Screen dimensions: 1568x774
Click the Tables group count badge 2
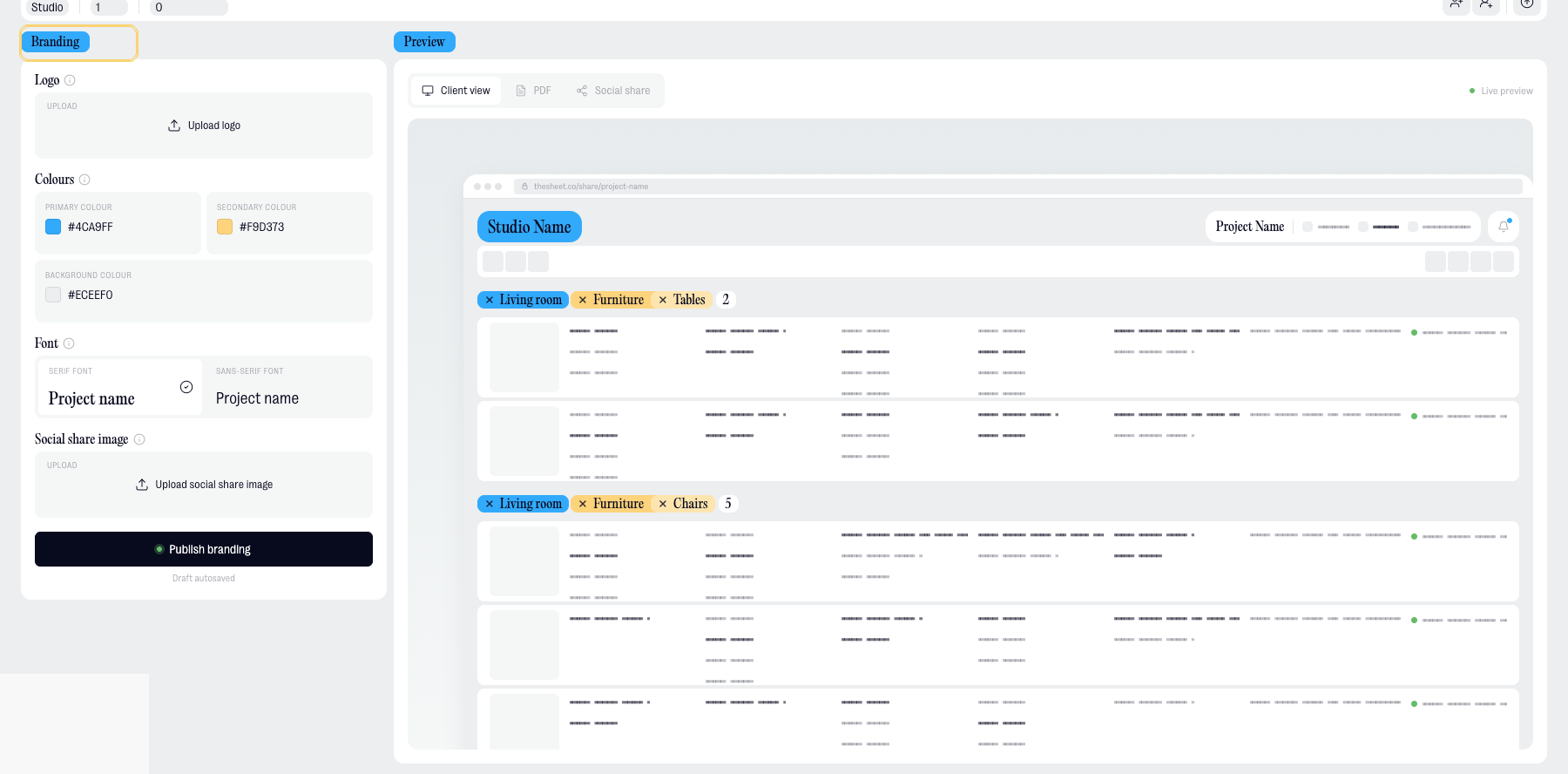[726, 300]
